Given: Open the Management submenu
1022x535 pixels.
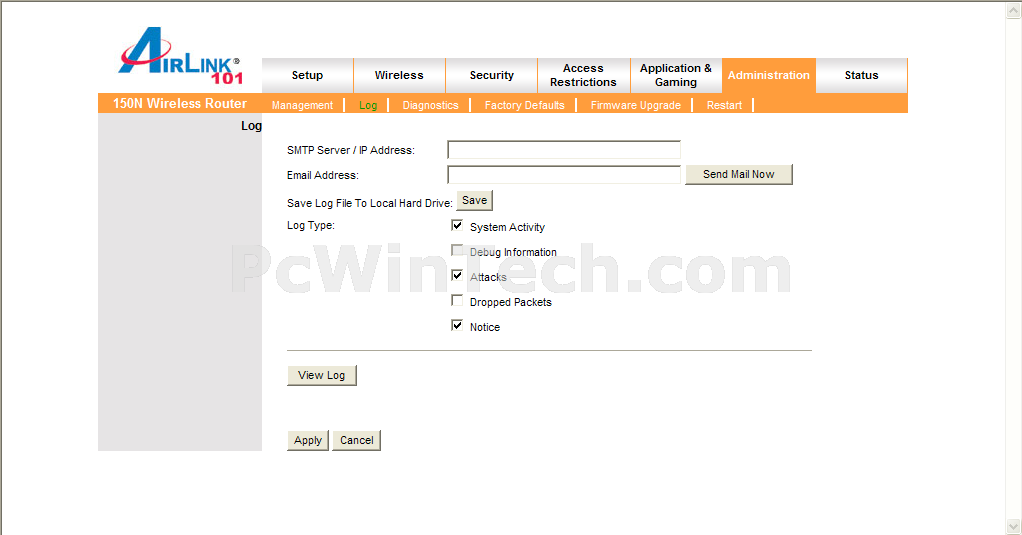Looking at the screenshot, I should (302, 105).
